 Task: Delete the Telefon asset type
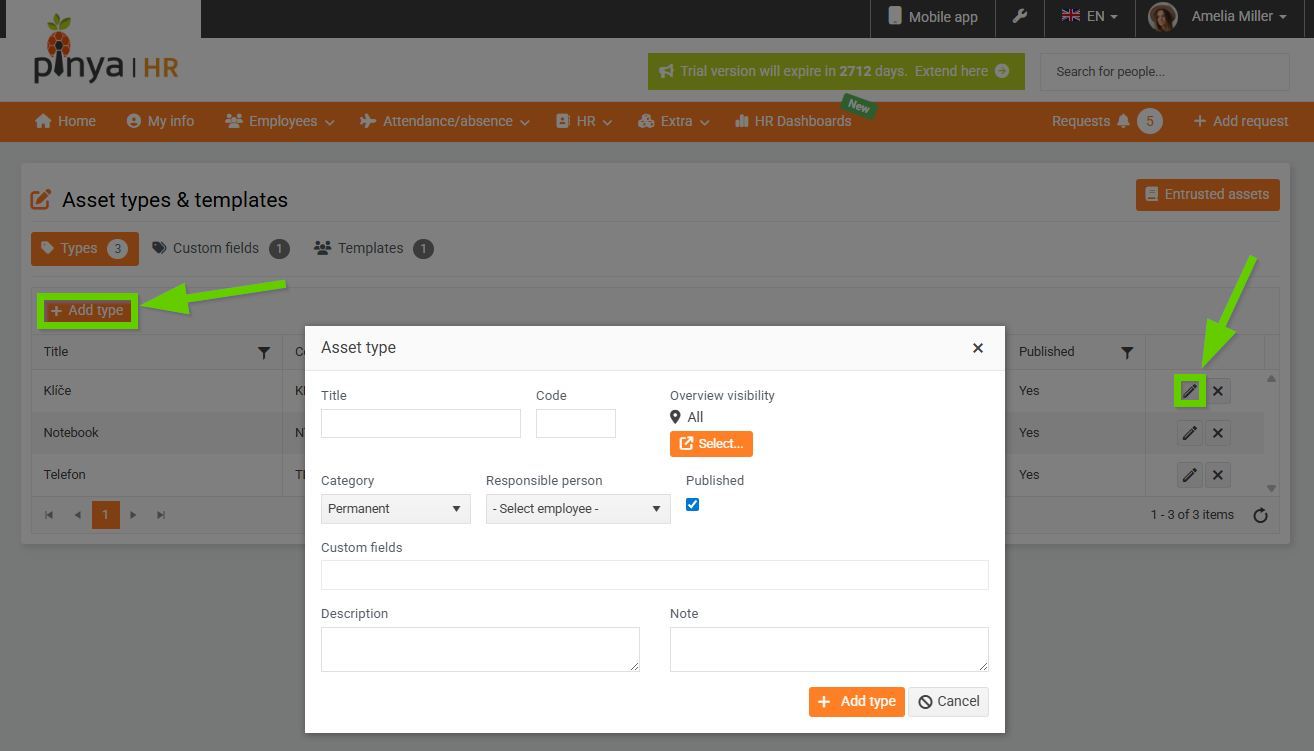pyautogui.click(x=1217, y=475)
